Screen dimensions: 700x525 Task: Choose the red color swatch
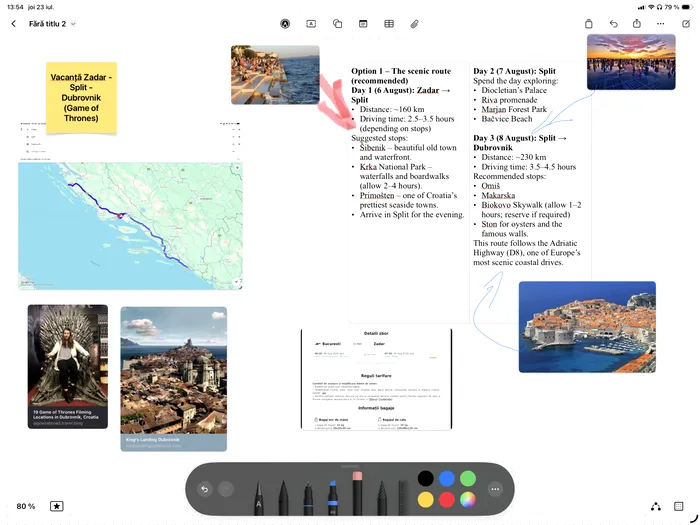447,500
